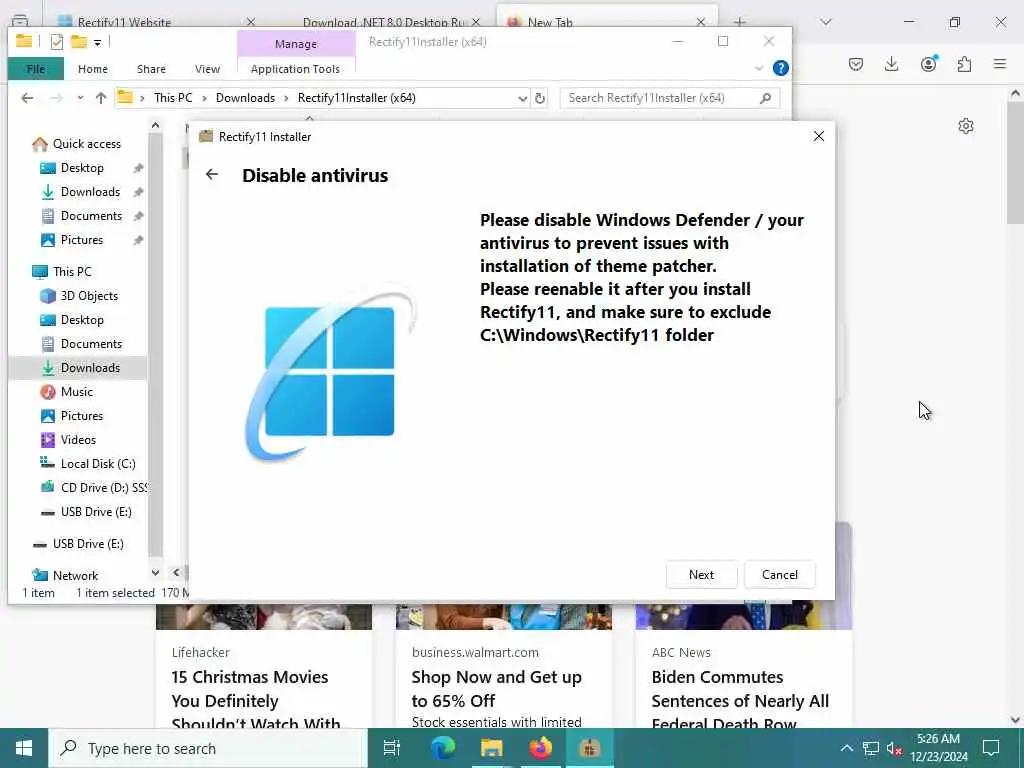Click the search magnifier icon in Explorer
Viewport: 1024px width, 768px height.
[765, 98]
